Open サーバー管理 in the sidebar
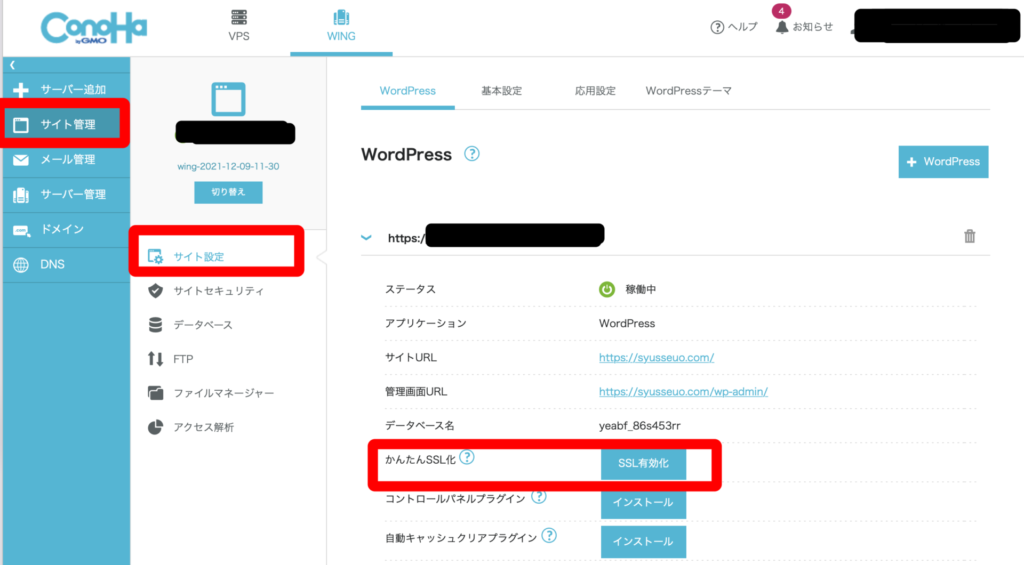The image size is (1024, 565). tap(66, 195)
